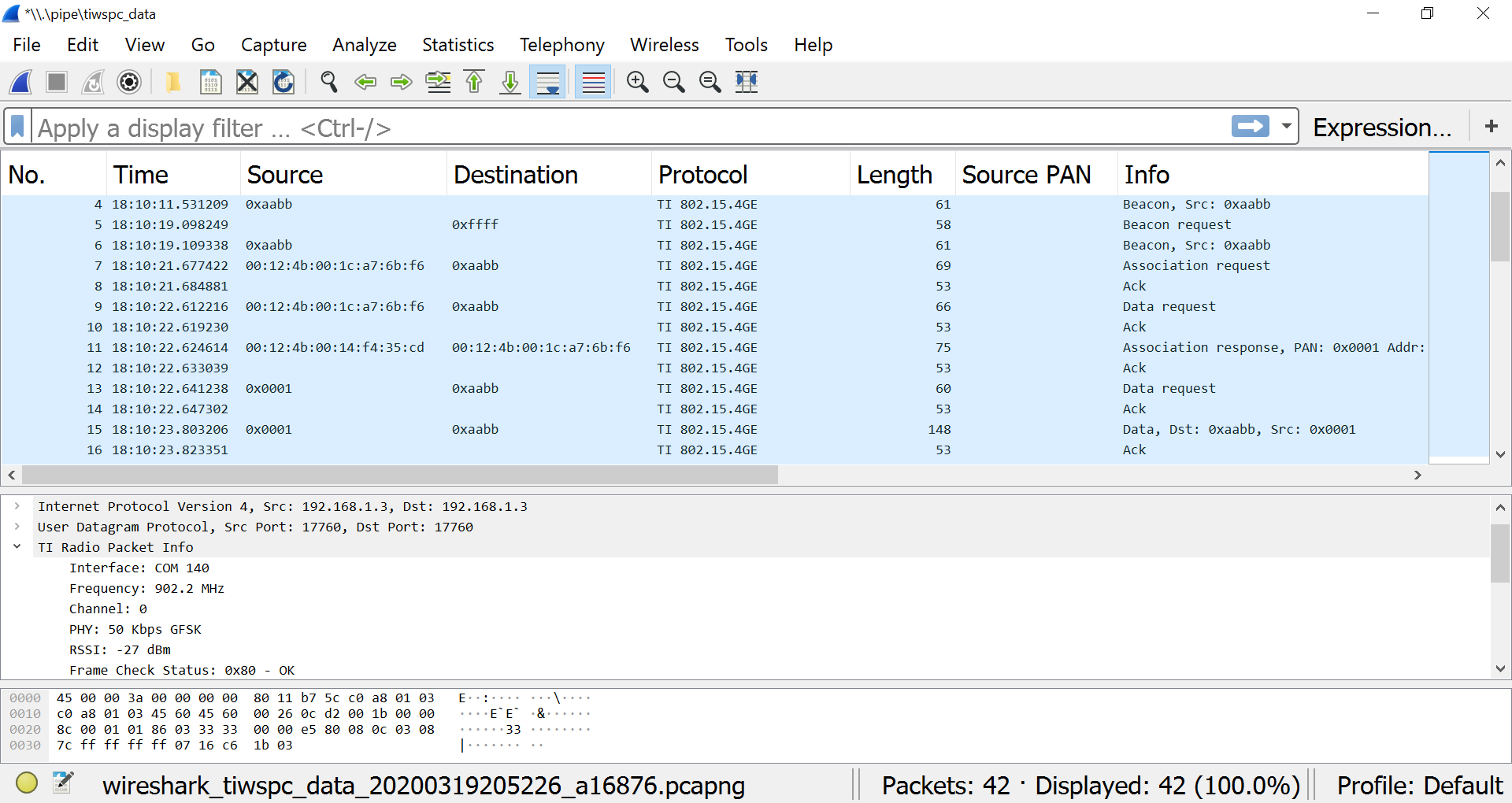
Task: Toggle packet colorization rules
Action: point(593,82)
